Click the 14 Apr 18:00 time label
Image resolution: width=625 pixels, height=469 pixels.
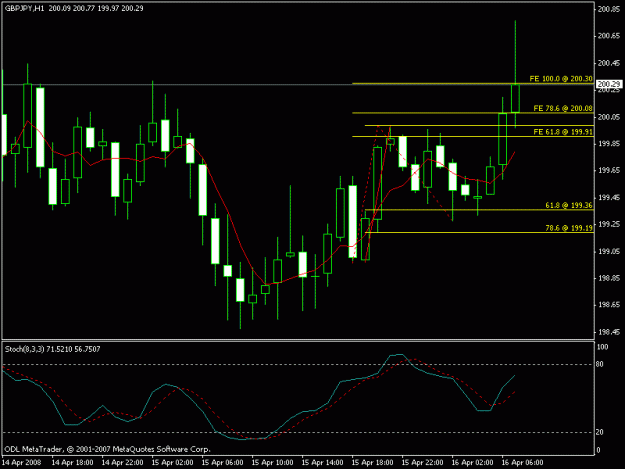[x=73, y=463]
